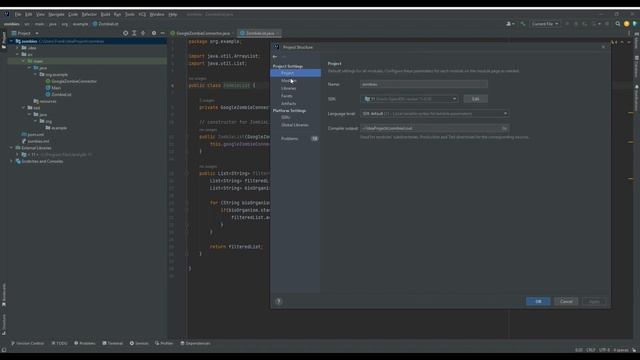Open the Help menu

(x=173, y=14)
